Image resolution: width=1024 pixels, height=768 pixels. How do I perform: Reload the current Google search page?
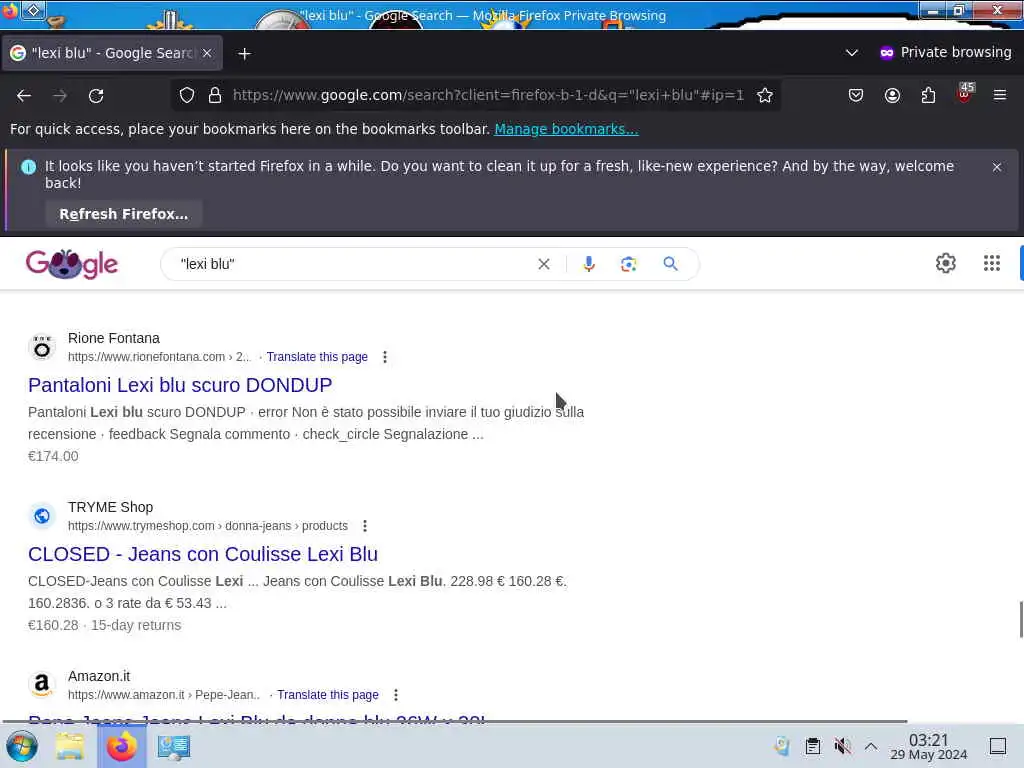[96, 95]
